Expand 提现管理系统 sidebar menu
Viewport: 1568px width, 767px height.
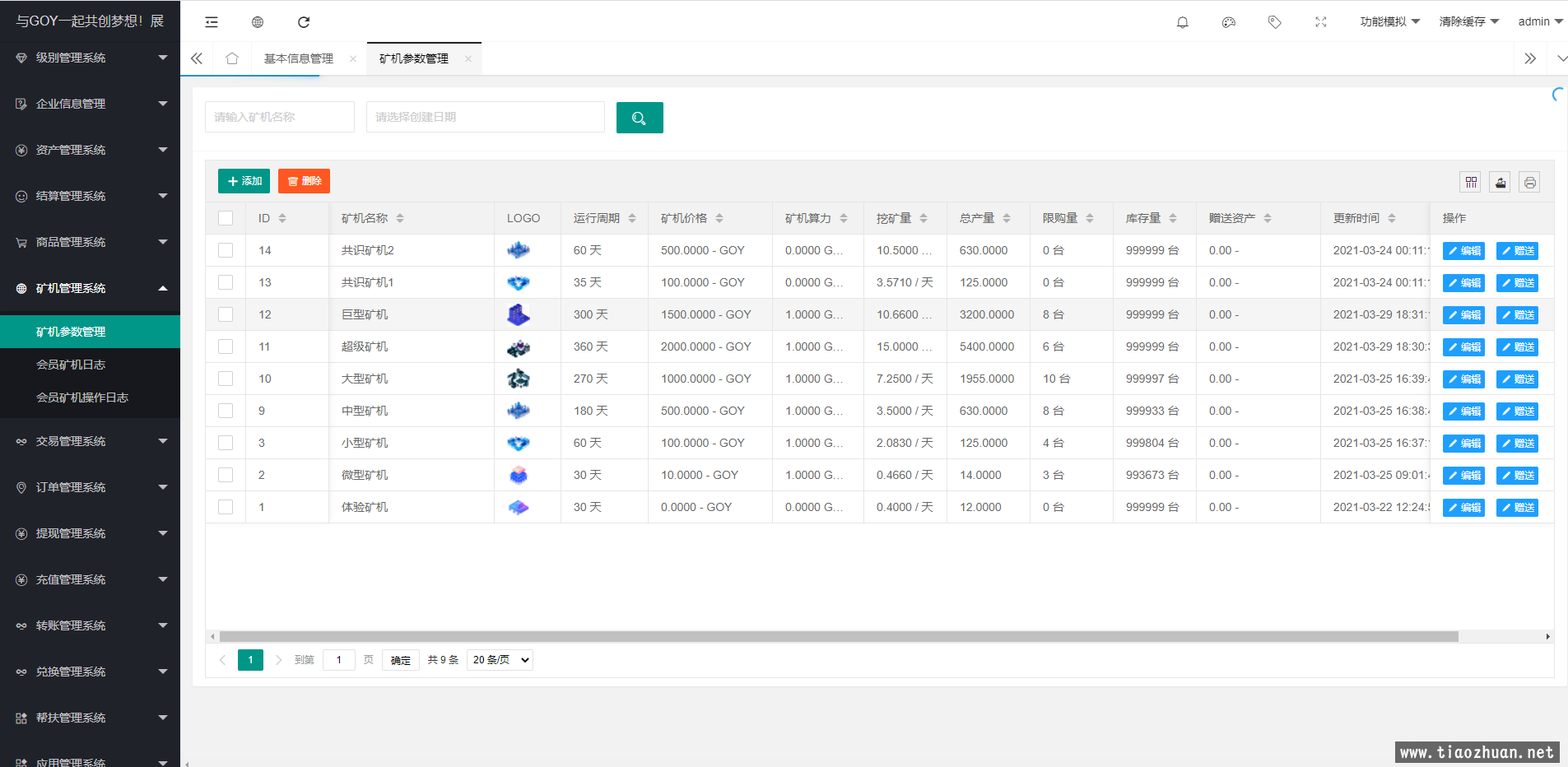90,533
